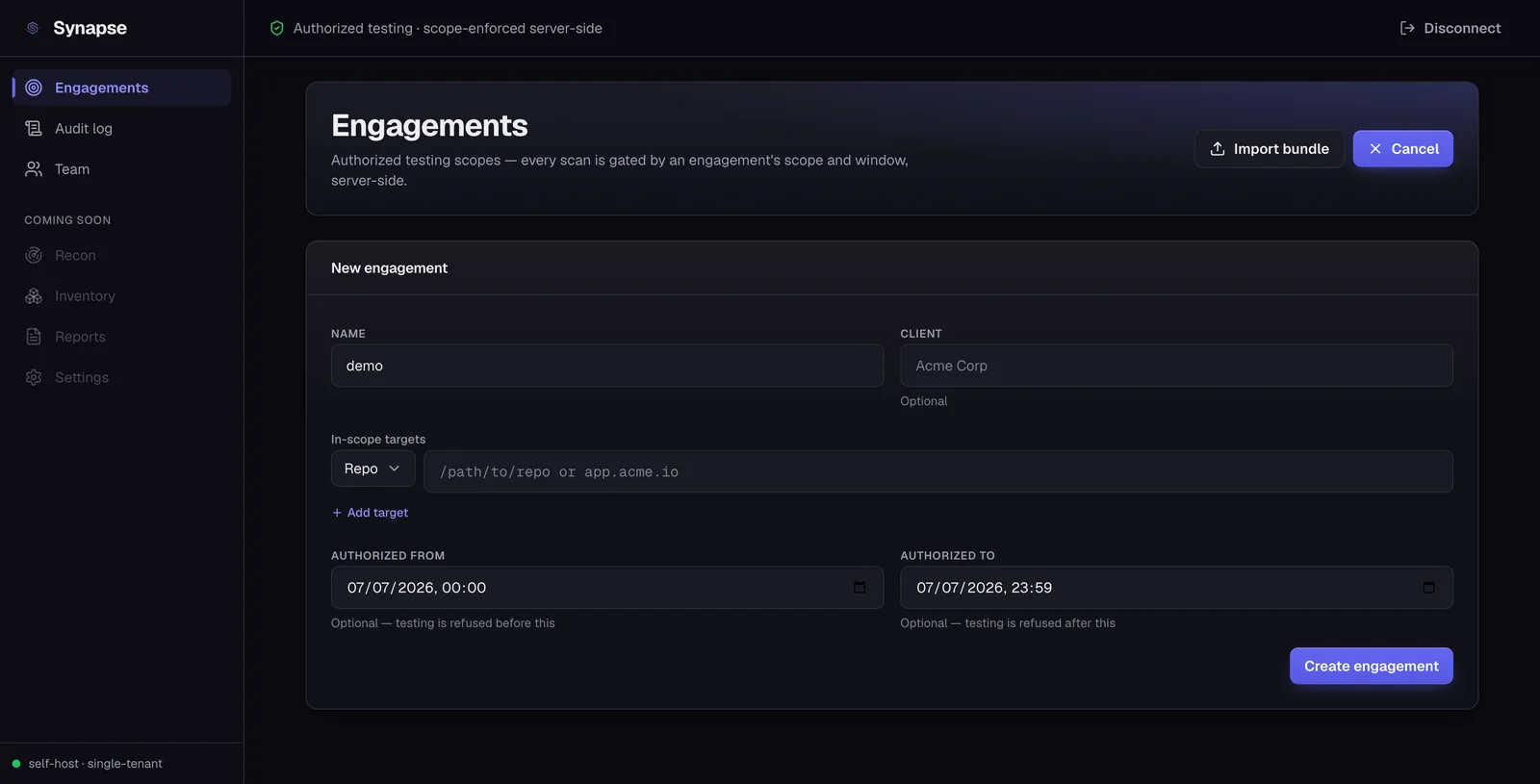Click the 'Authorized testing scopes' description paragraph

click(x=620, y=170)
